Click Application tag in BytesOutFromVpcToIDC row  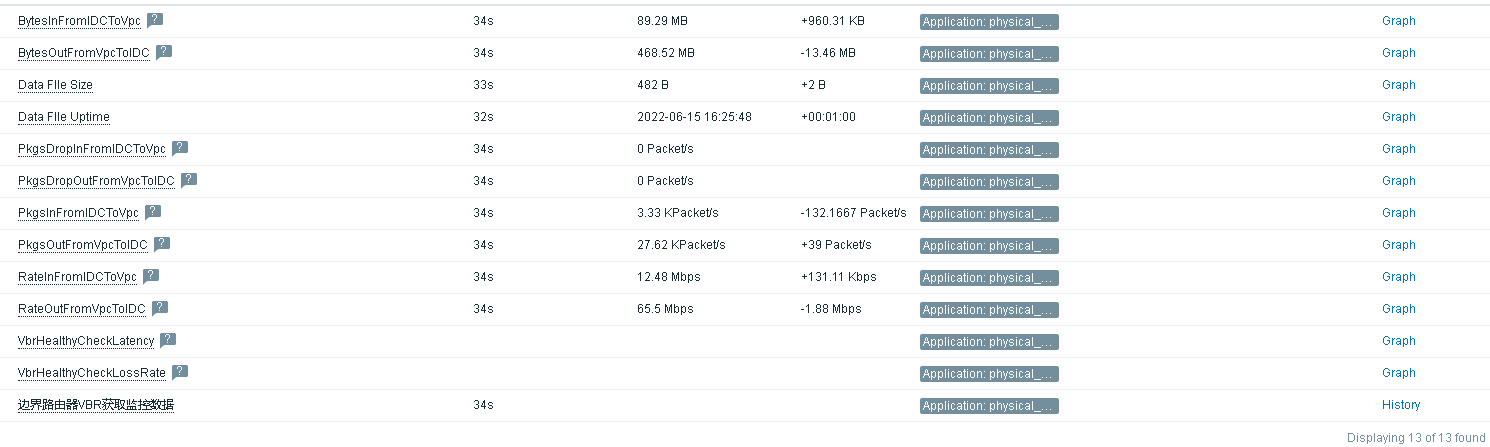[x=989, y=53]
